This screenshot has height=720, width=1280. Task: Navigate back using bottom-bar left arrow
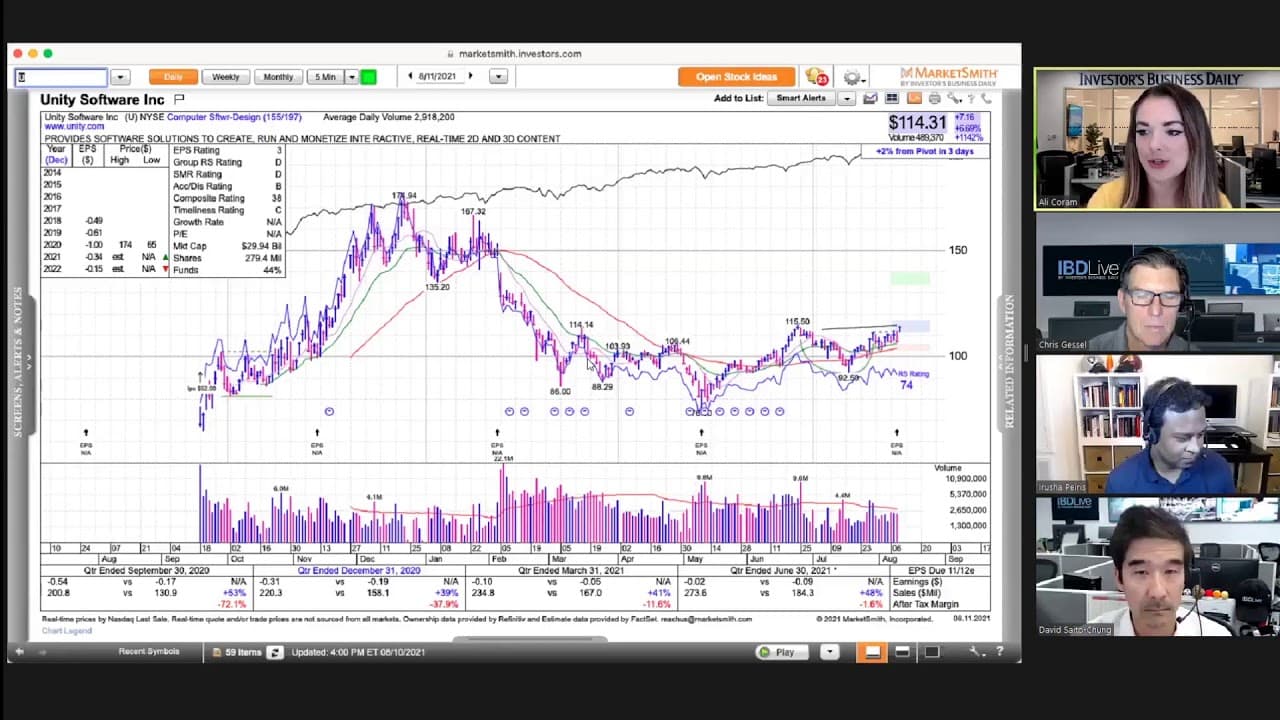(19, 652)
